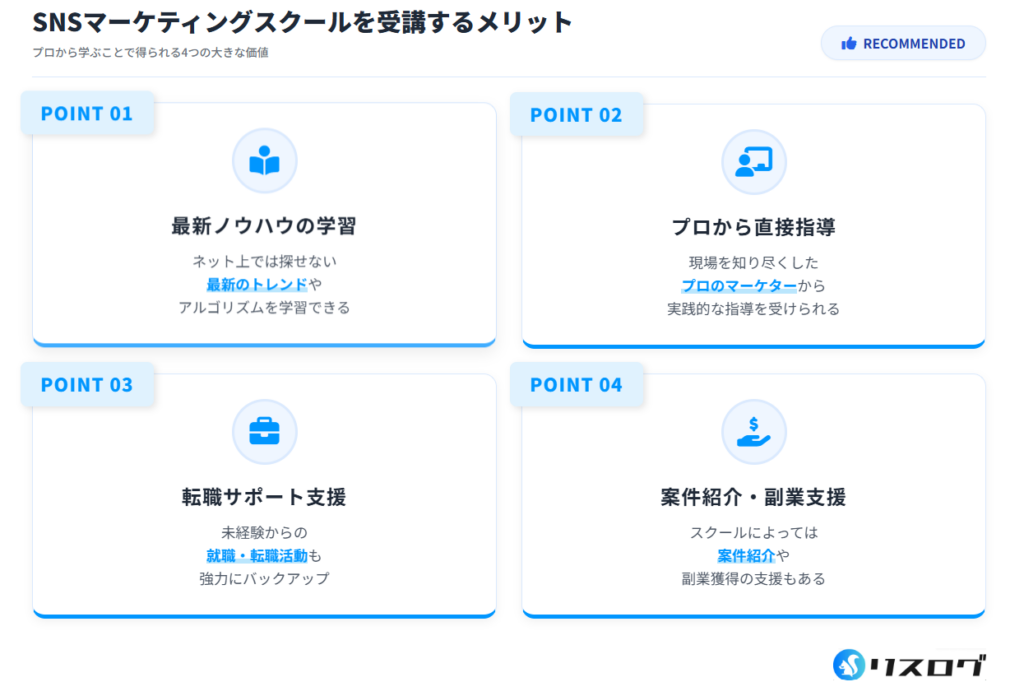Viewport: 1024px width, 682px height.
Task: Select the POINT 04 label tag
Action: tap(576, 385)
